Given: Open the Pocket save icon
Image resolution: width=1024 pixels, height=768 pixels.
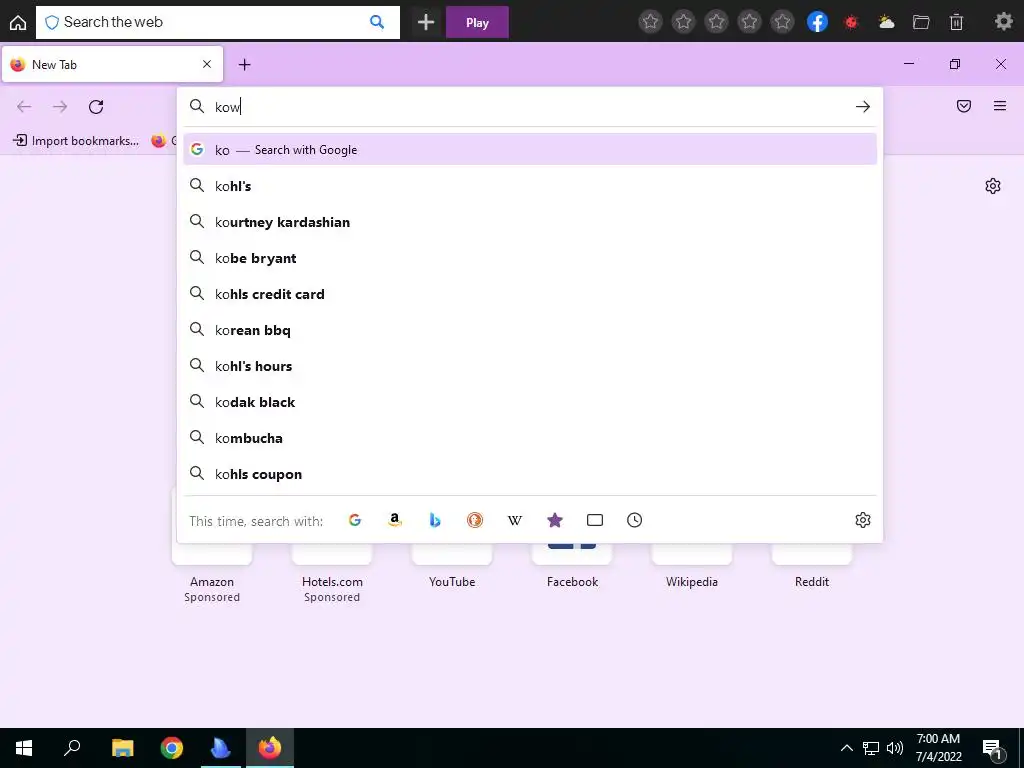Looking at the screenshot, I should point(964,106).
